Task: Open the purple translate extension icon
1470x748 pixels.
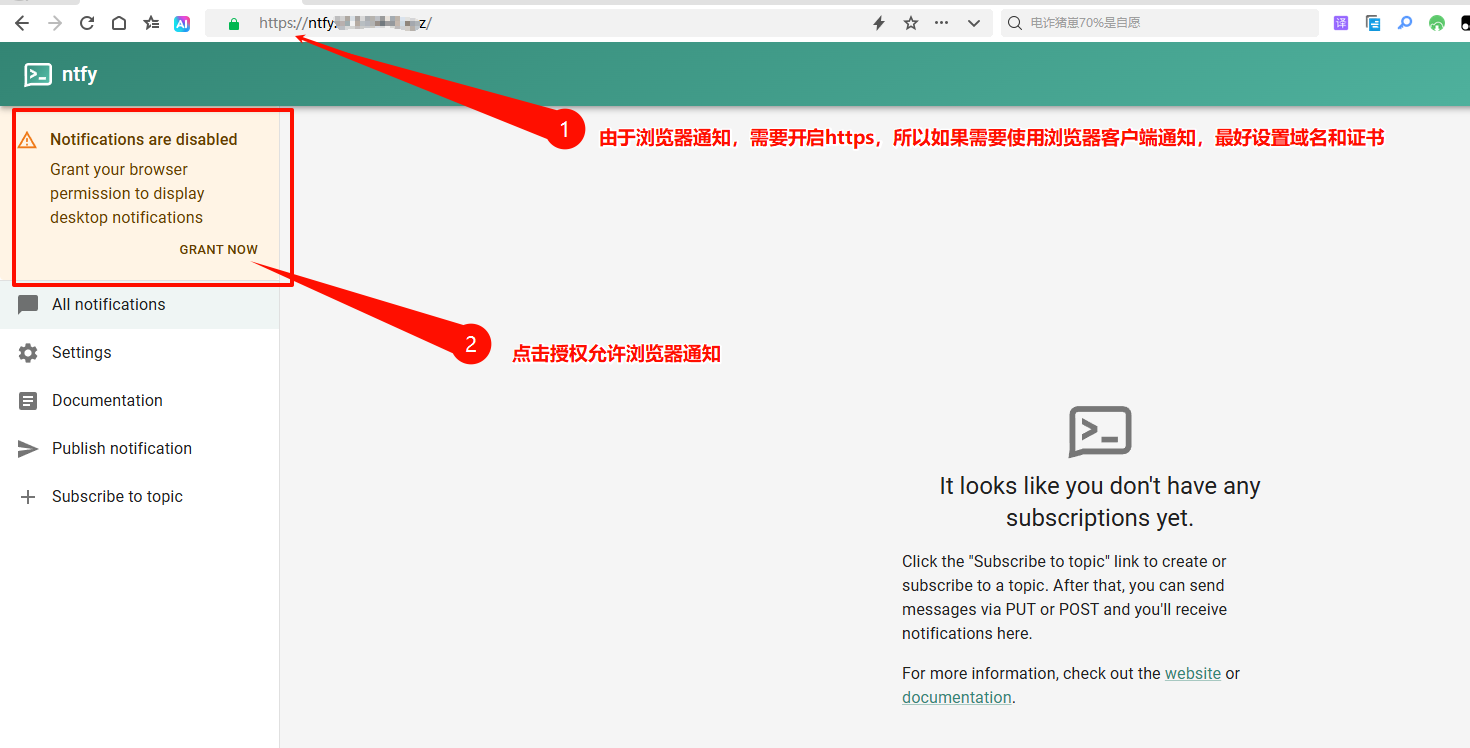Action: [x=1341, y=23]
